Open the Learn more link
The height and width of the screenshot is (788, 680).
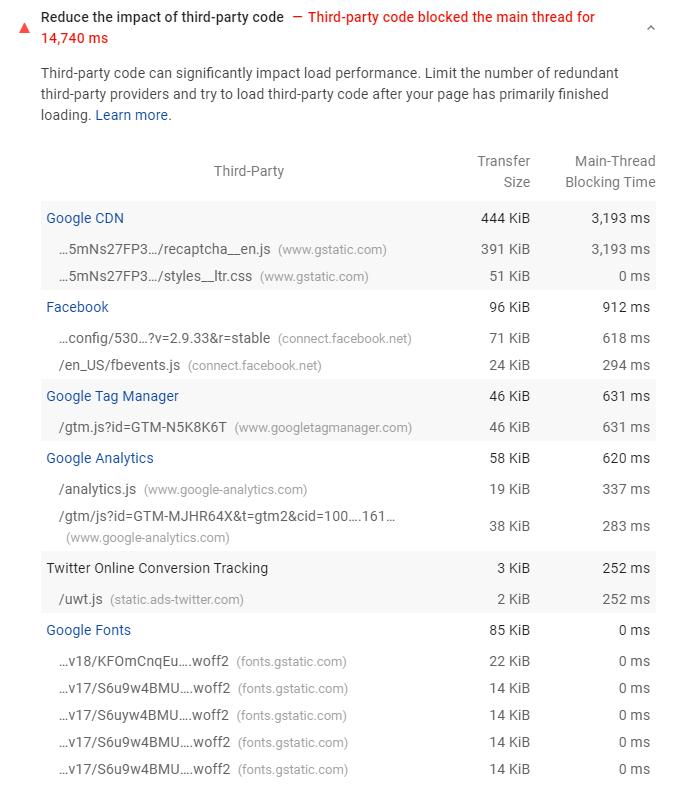coord(132,115)
